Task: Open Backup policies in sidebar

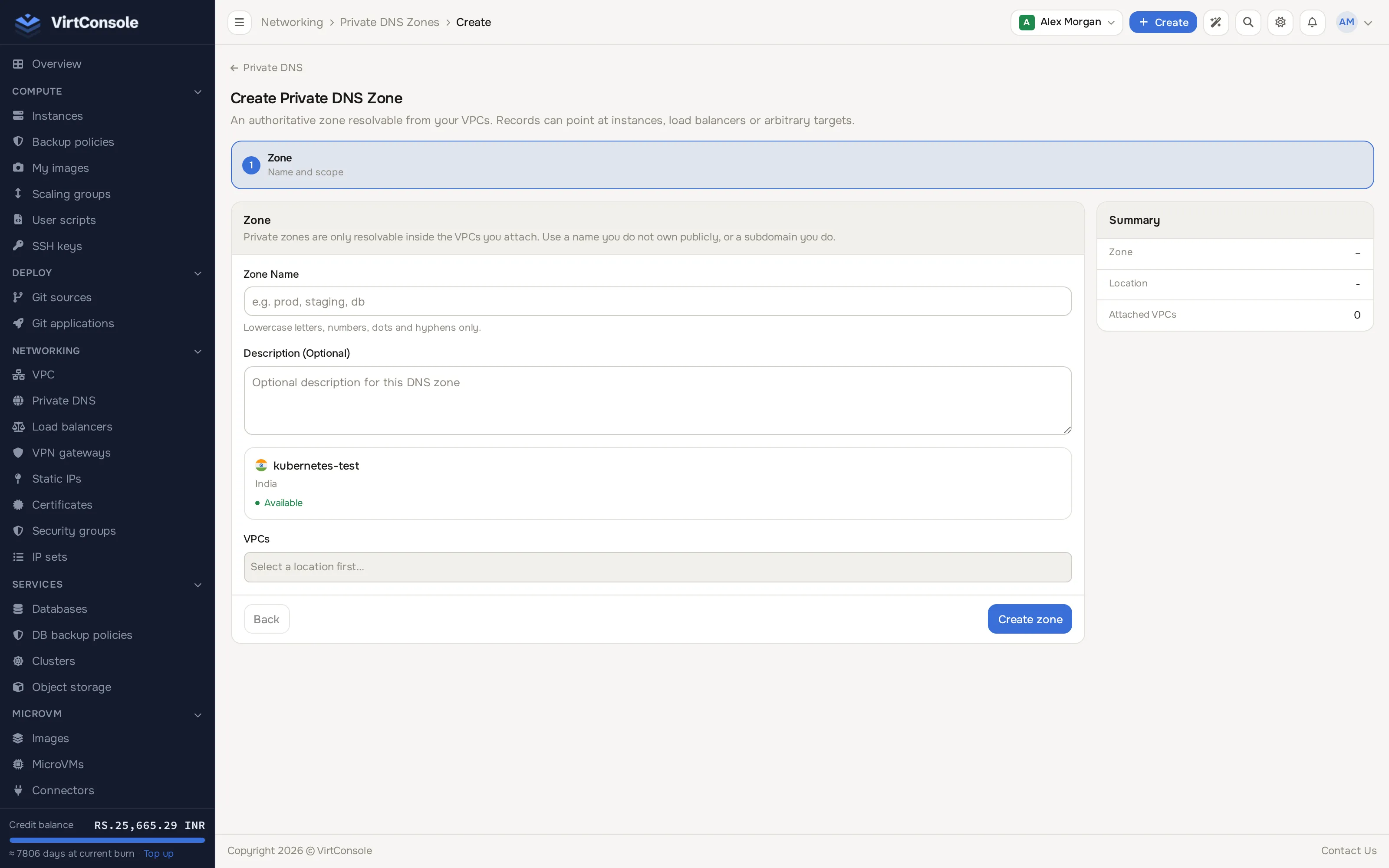Action: (107, 142)
